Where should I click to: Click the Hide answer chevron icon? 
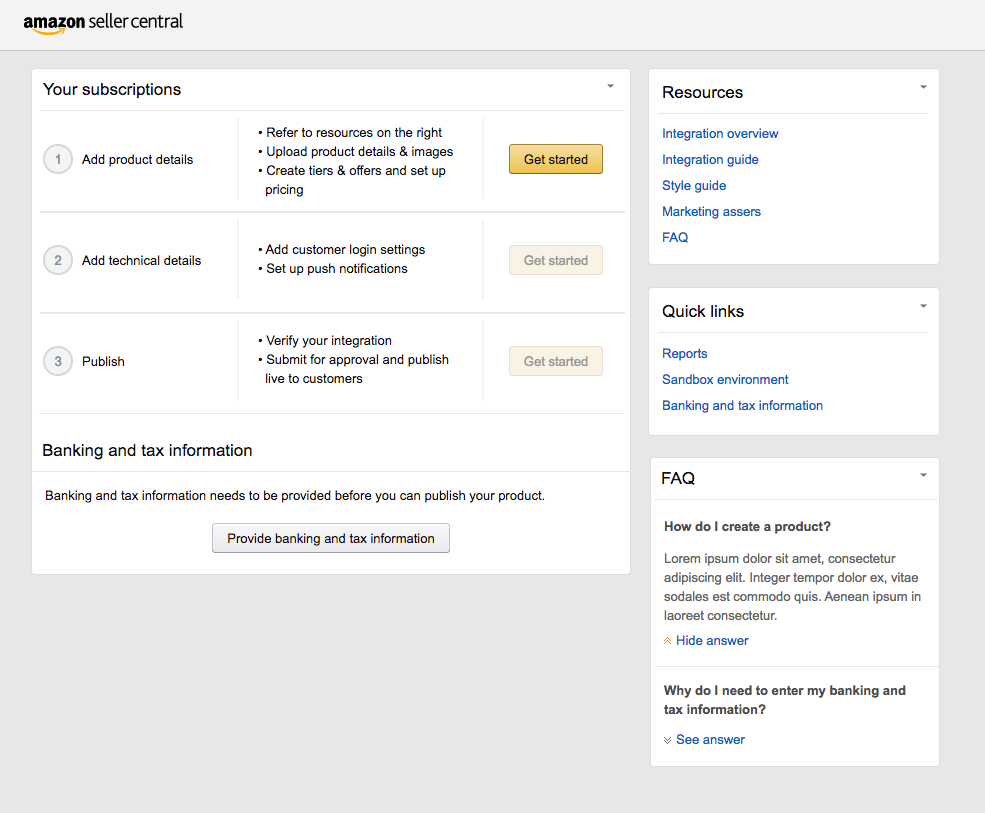(x=667, y=641)
